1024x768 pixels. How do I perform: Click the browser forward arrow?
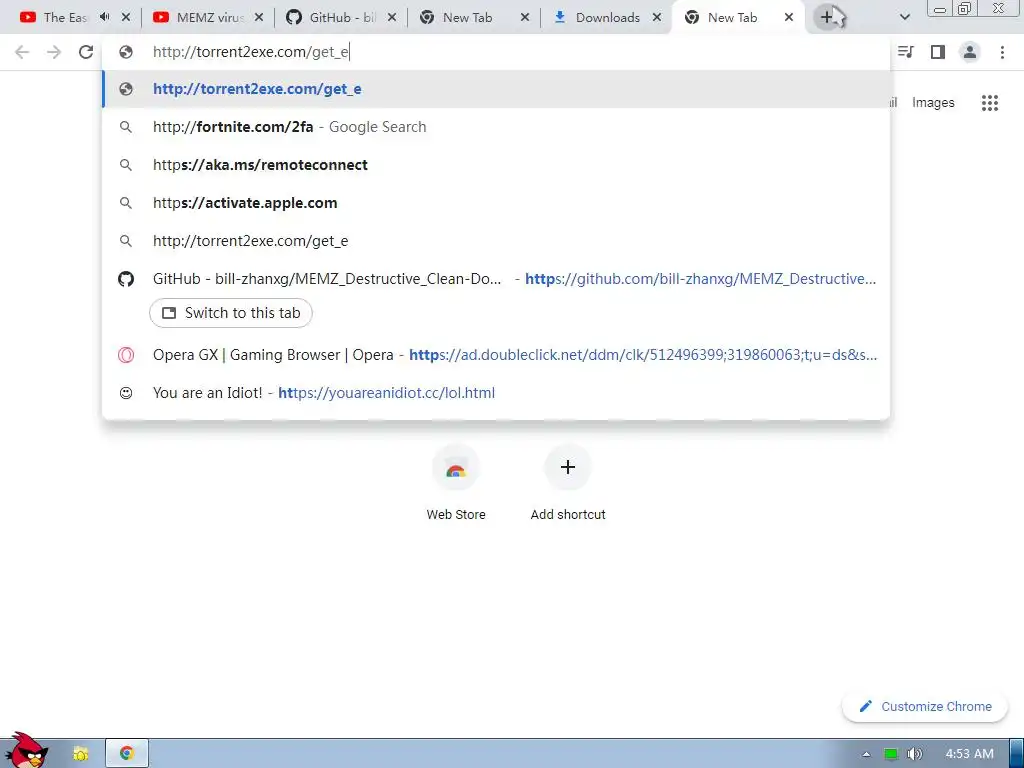[54, 52]
